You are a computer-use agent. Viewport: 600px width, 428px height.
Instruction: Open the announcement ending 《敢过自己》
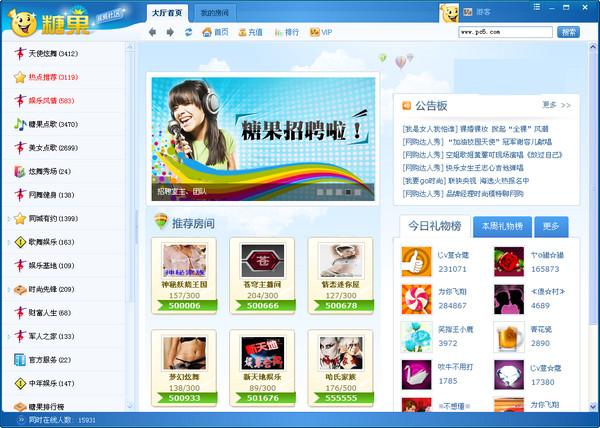click(x=483, y=155)
